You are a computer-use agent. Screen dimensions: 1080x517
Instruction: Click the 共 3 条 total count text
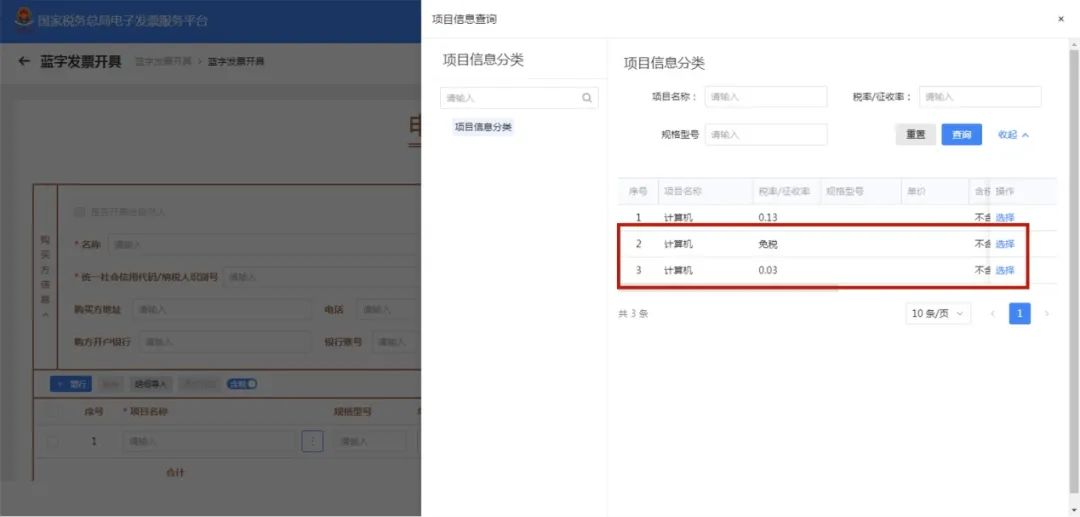click(x=634, y=314)
